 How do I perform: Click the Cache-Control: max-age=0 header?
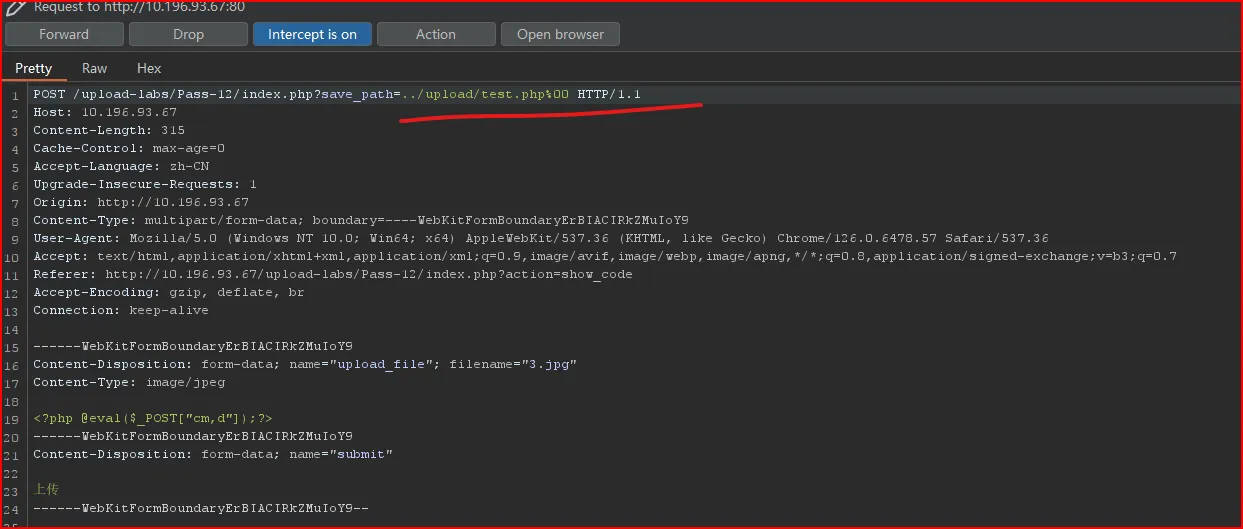pyautogui.click(x=129, y=148)
